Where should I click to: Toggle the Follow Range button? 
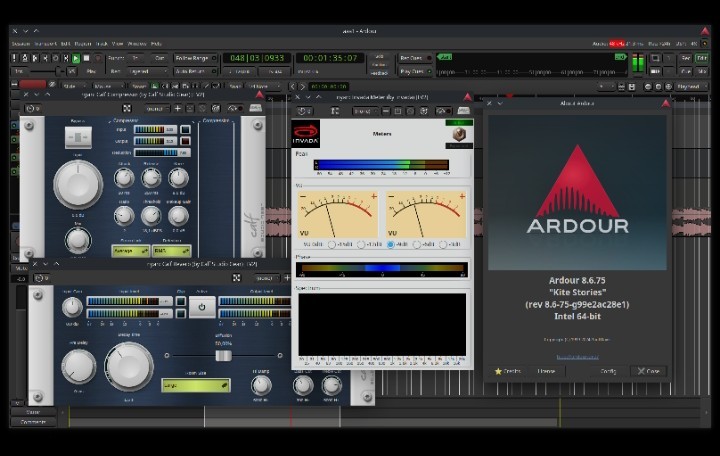tap(195, 58)
